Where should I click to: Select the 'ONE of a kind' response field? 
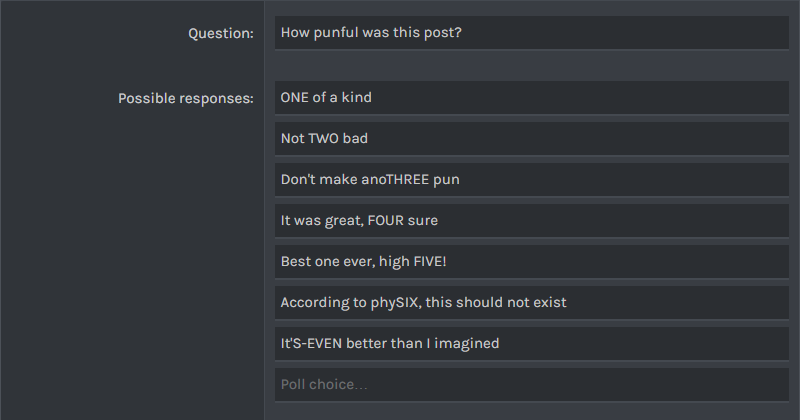[x=532, y=97]
